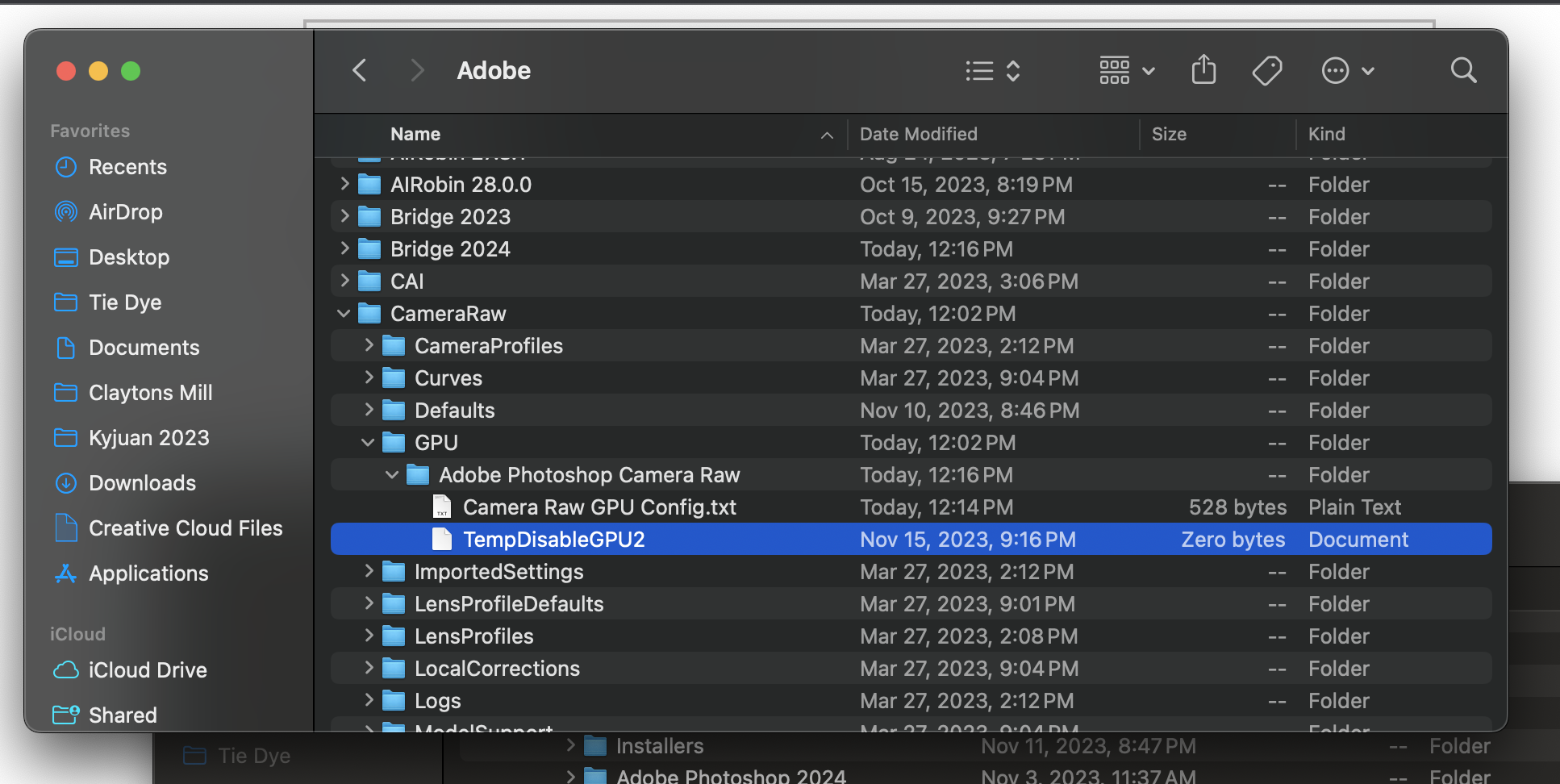Open Creative Cloud Files from sidebar
Viewport: 1560px width, 784px height.
tap(185, 528)
